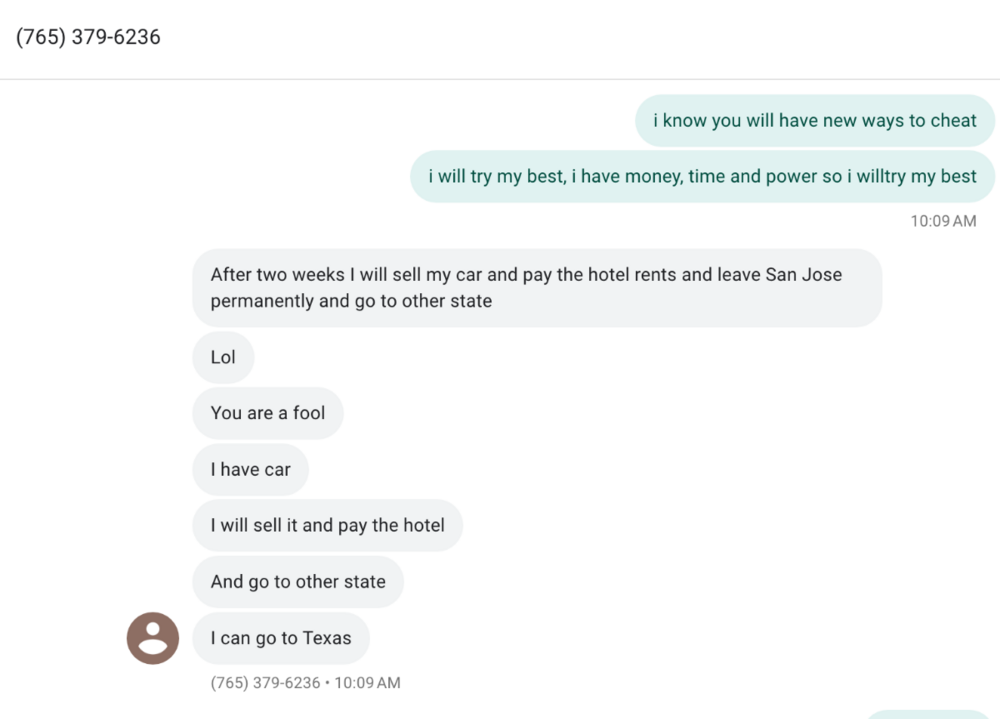Click the 'I will sell it and pay the hotel' bubble

click(x=327, y=525)
